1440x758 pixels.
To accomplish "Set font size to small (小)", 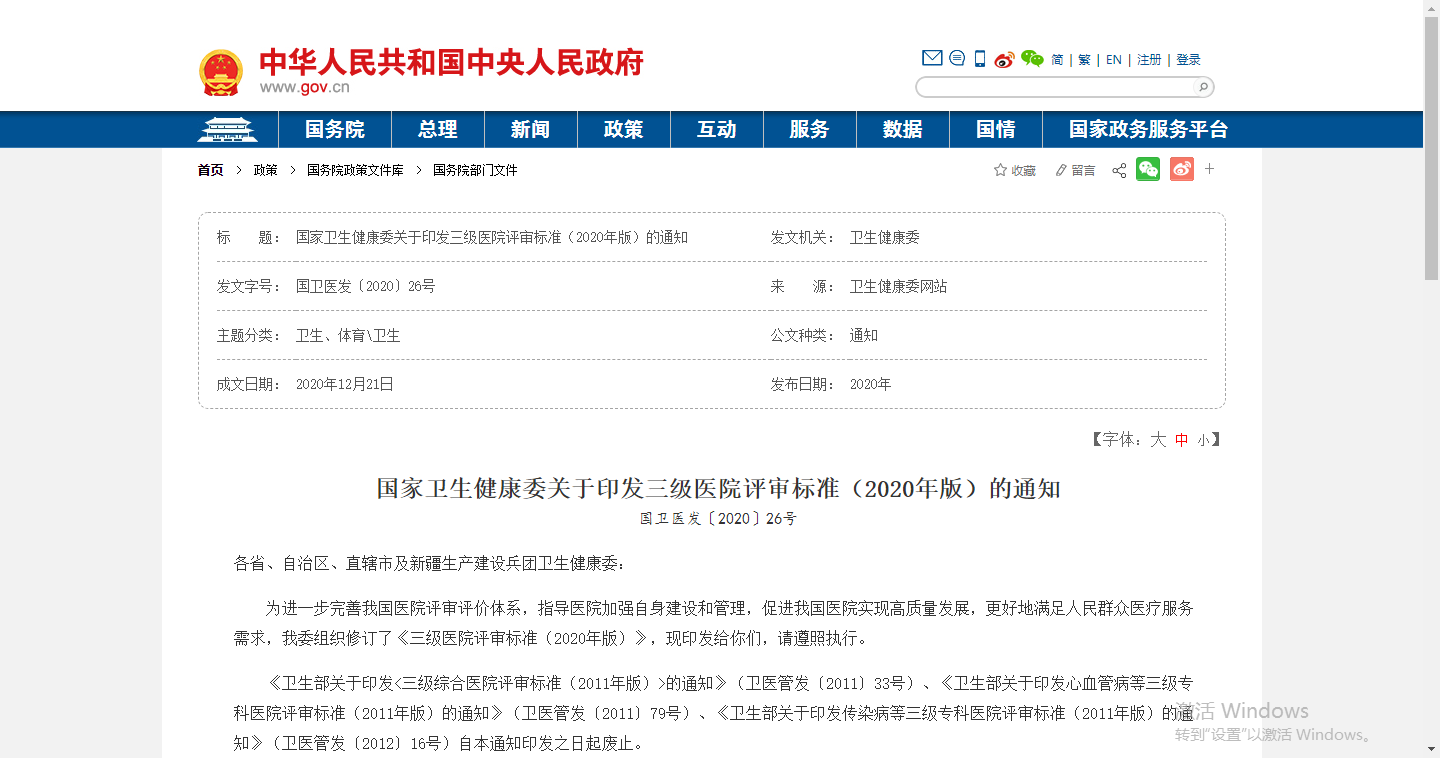I will coord(1203,440).
